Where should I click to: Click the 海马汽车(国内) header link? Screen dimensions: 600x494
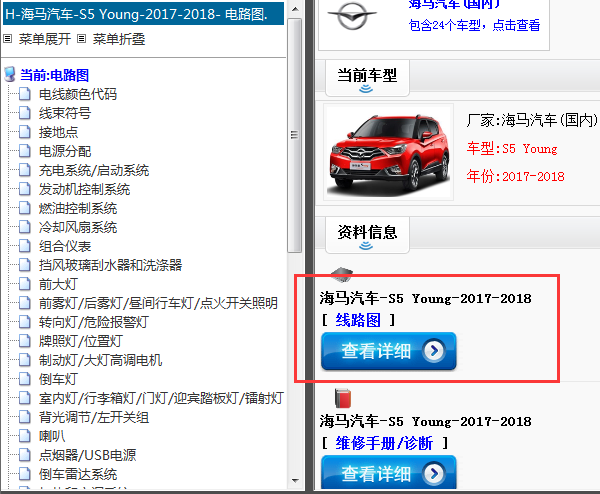tap(455, 4)
